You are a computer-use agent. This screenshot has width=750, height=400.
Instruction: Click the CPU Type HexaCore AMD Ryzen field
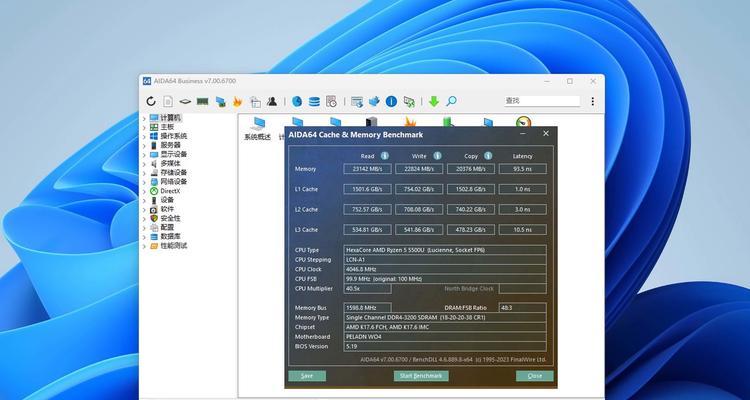[x=445, y=250]
